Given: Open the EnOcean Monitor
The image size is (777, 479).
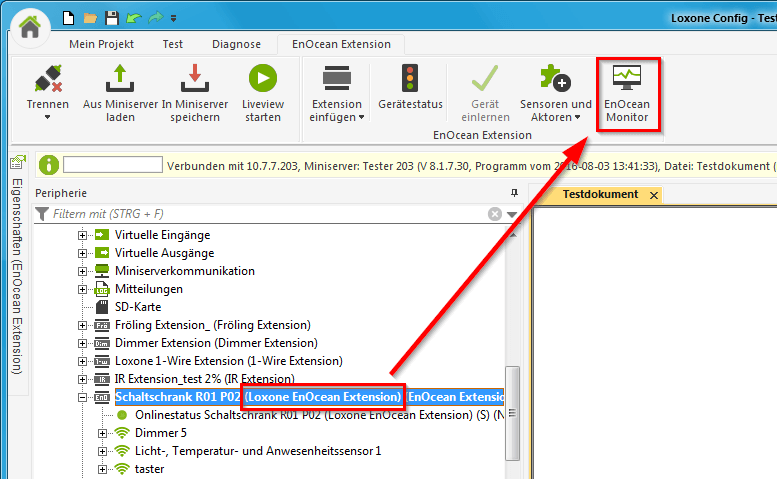Looking at the screenshot, I should [x=630, y=93].
